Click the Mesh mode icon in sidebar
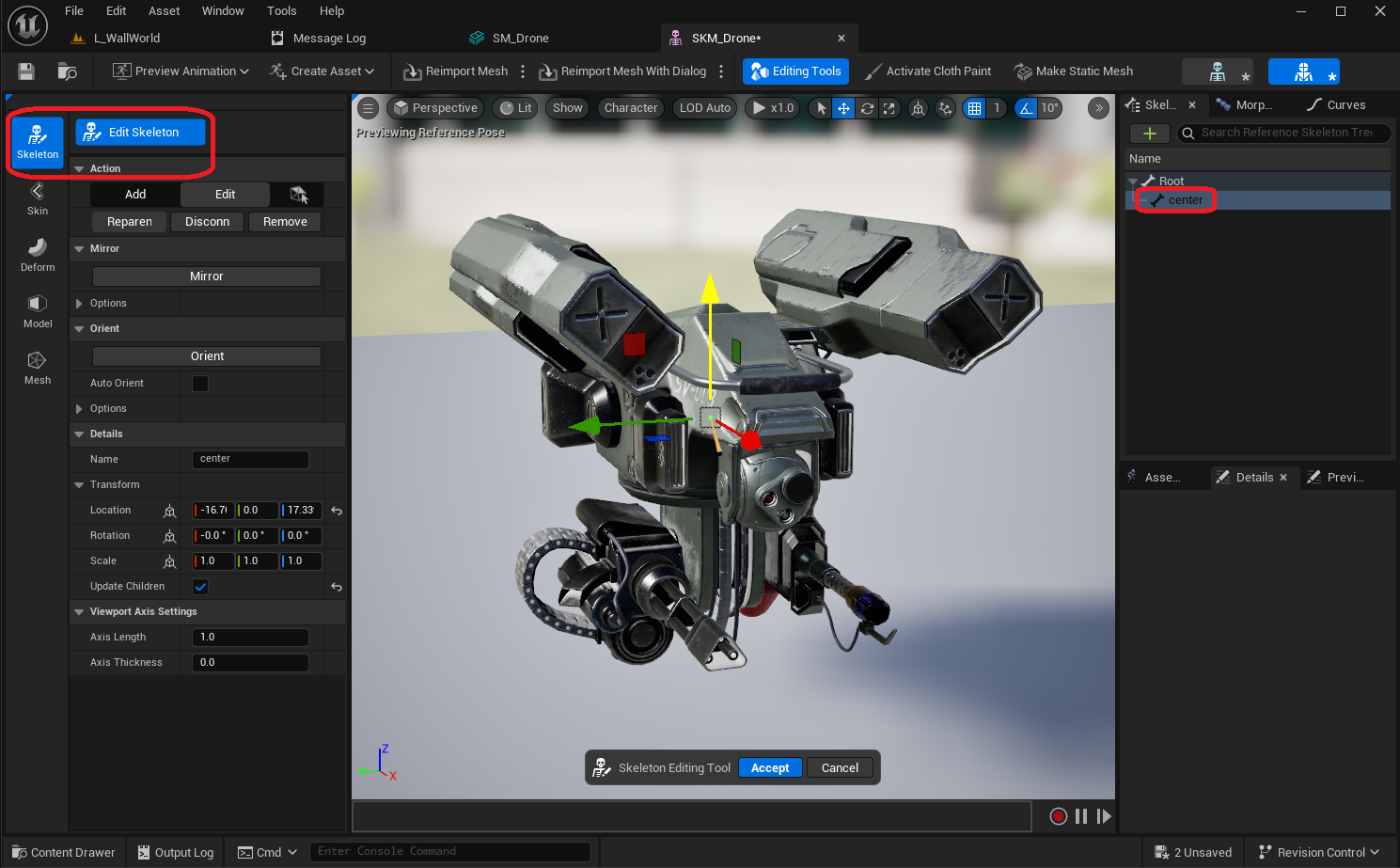 [38, 368]
